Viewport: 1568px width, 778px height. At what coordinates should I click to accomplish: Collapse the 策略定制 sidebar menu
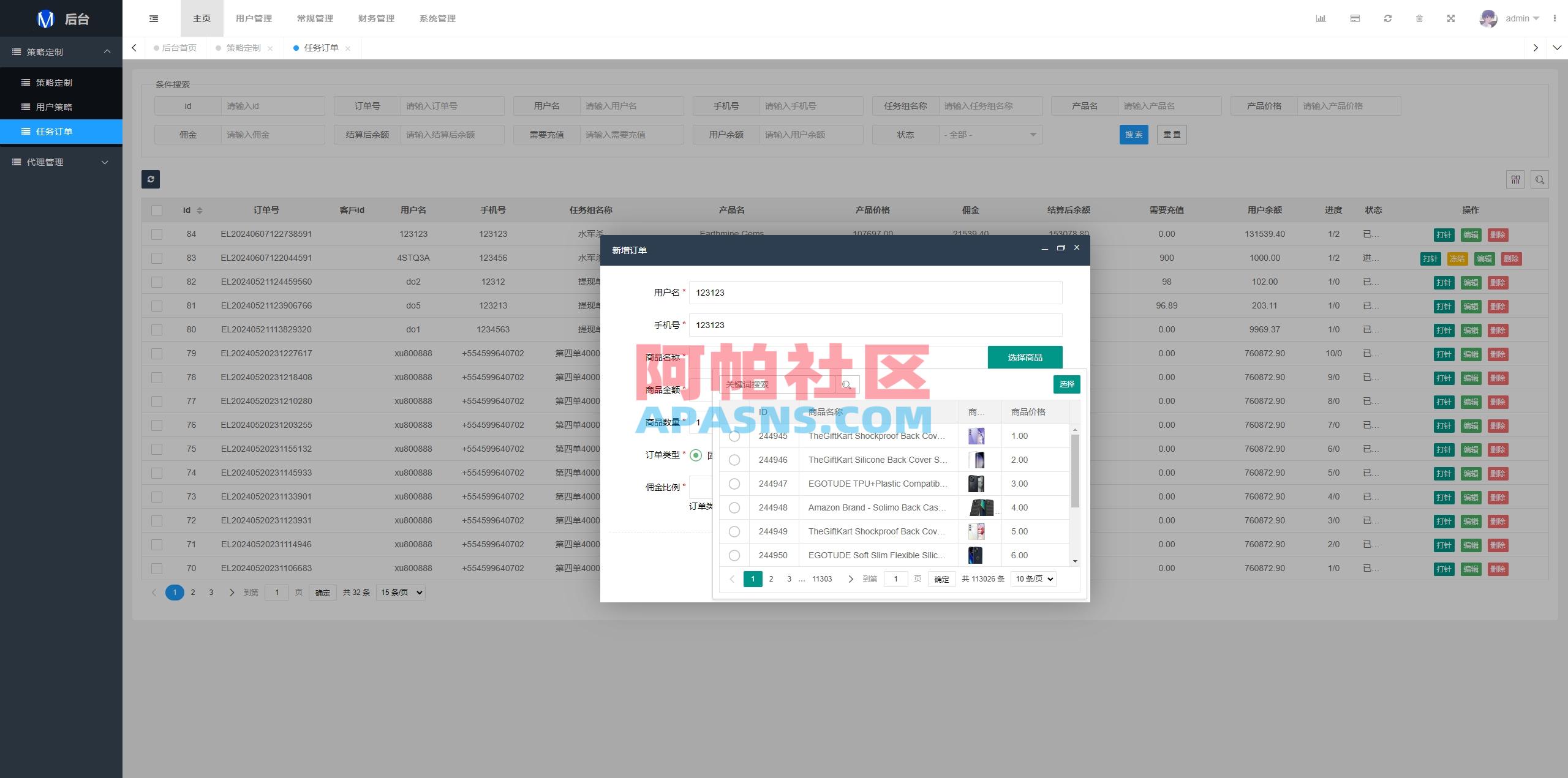61,51
